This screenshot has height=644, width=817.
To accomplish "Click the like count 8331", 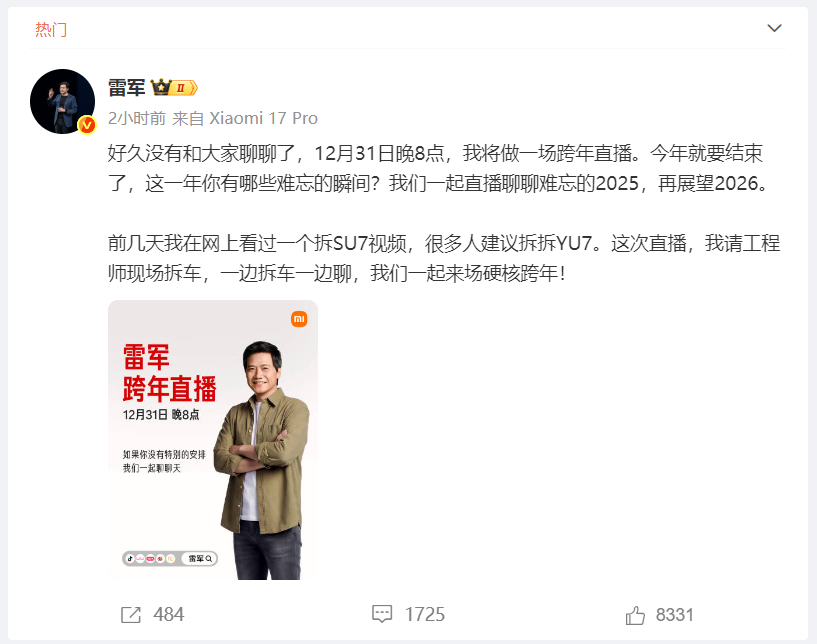I will (x=674, y=615).
